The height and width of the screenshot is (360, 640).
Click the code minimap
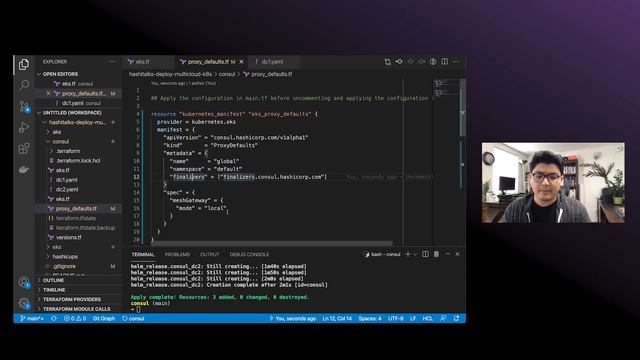(x=446, y=89)
